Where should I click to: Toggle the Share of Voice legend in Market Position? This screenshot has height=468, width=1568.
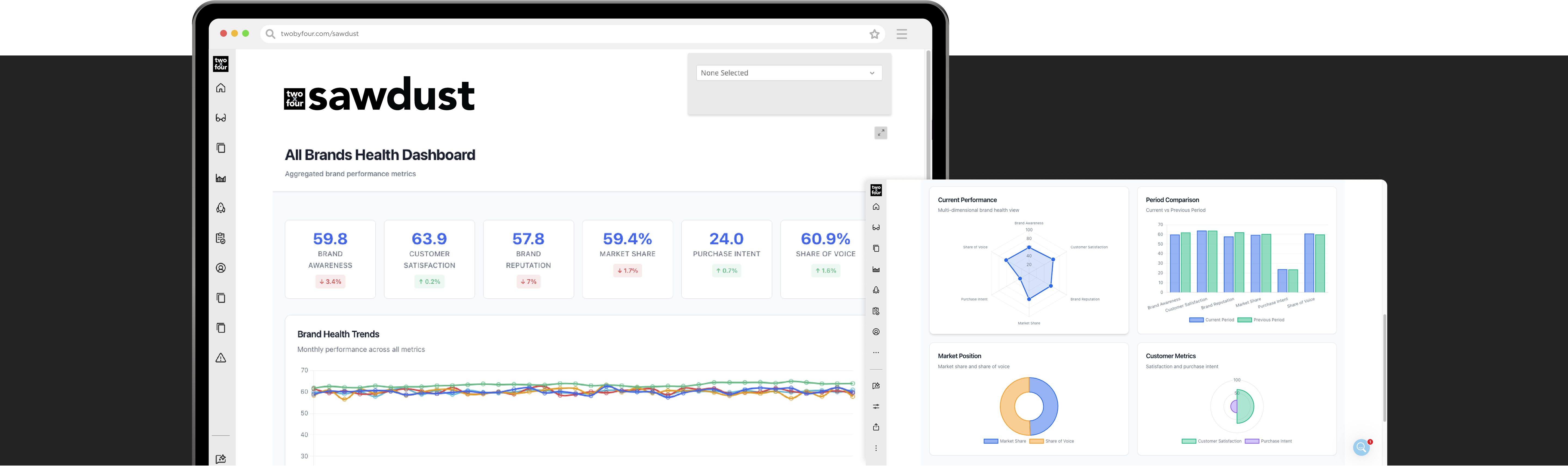coord(1052,441)
